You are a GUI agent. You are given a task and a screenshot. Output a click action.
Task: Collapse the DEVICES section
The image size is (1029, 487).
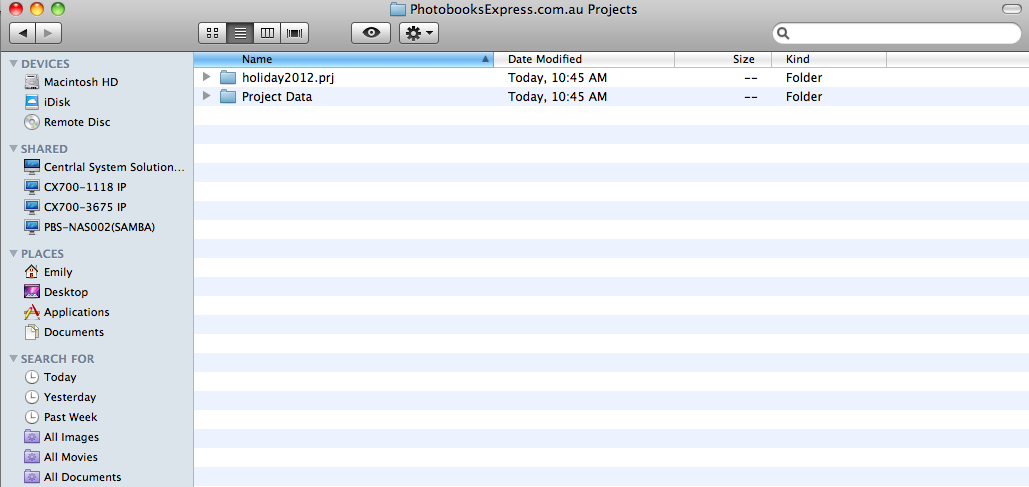coord(14,64)
